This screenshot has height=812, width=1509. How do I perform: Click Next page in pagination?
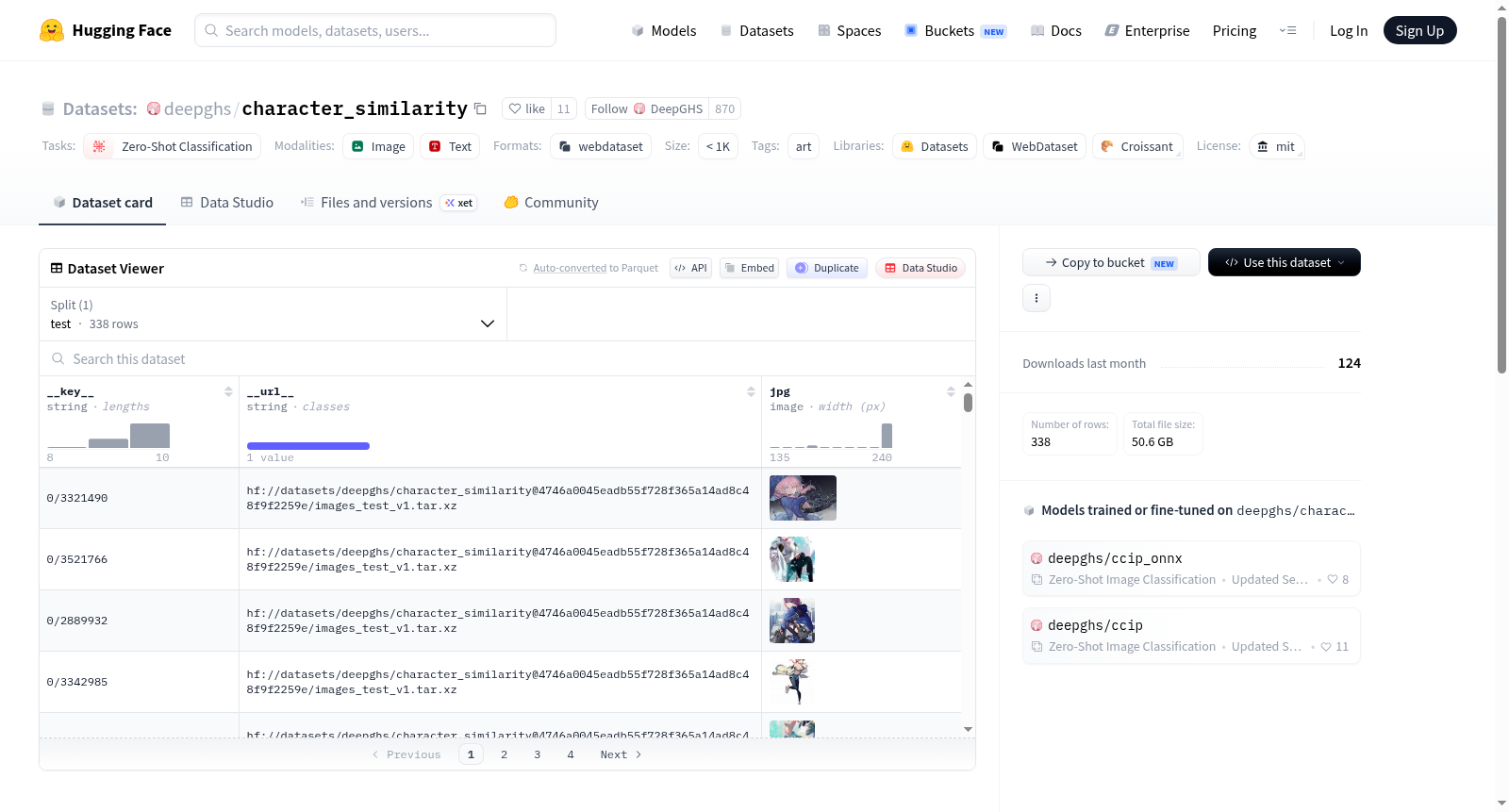pos(621,754)
